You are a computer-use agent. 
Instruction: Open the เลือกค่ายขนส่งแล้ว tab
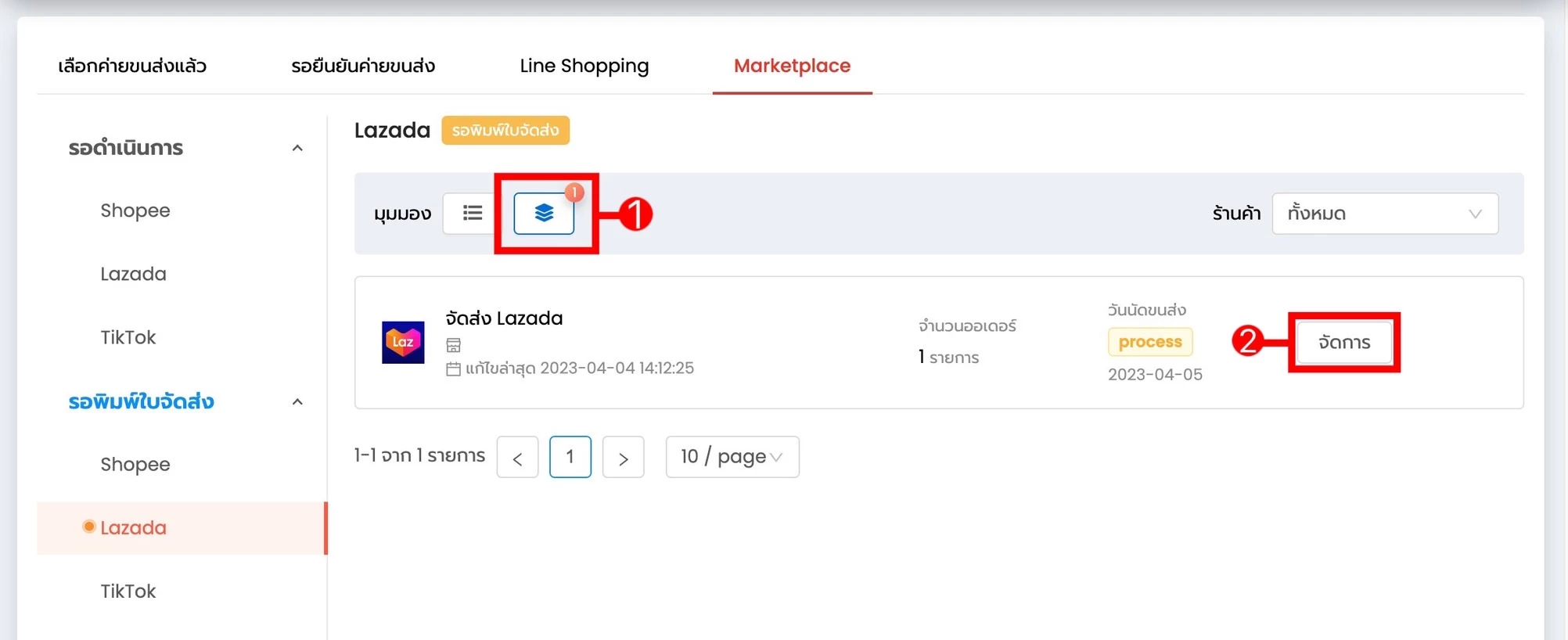[132, 66]
